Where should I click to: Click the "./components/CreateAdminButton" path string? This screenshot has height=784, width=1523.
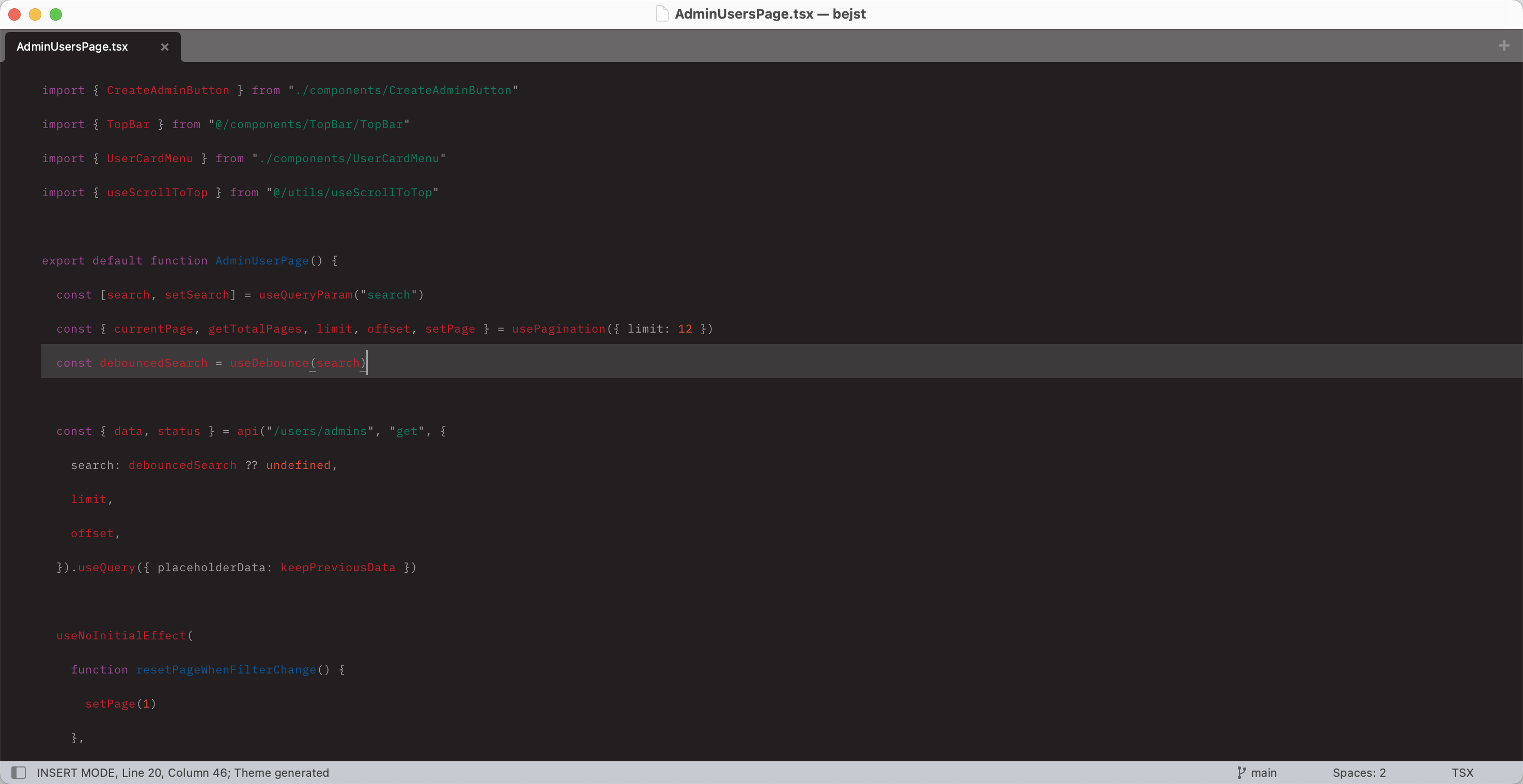(403, 90)
